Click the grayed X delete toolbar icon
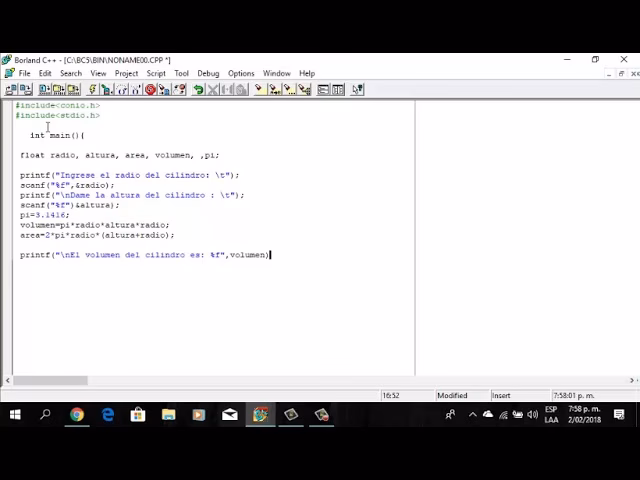640x480 pixels. [x=213, y=89]
